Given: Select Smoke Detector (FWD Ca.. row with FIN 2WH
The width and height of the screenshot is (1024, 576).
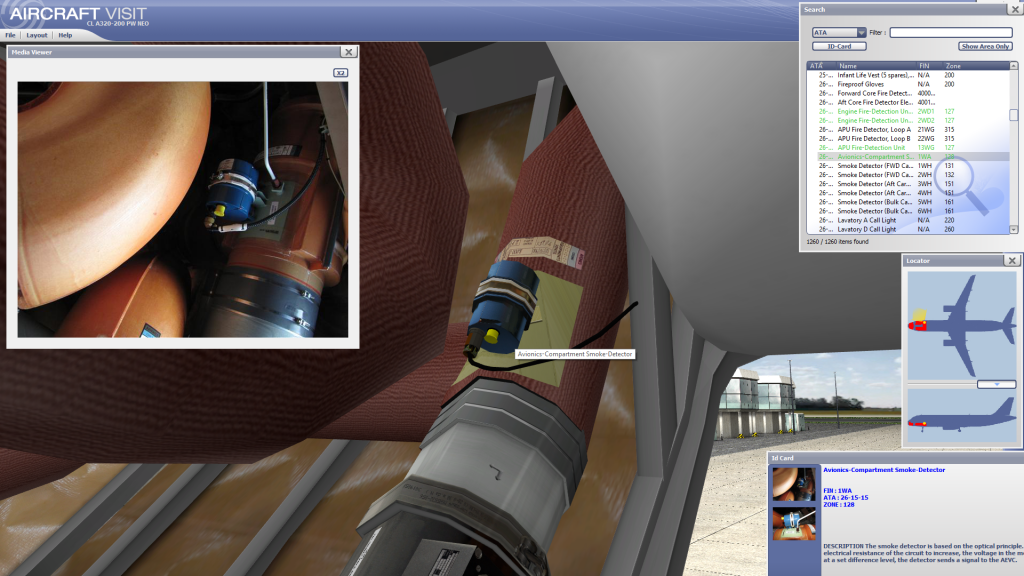Looking at the screenshot, I should point(908,175).
